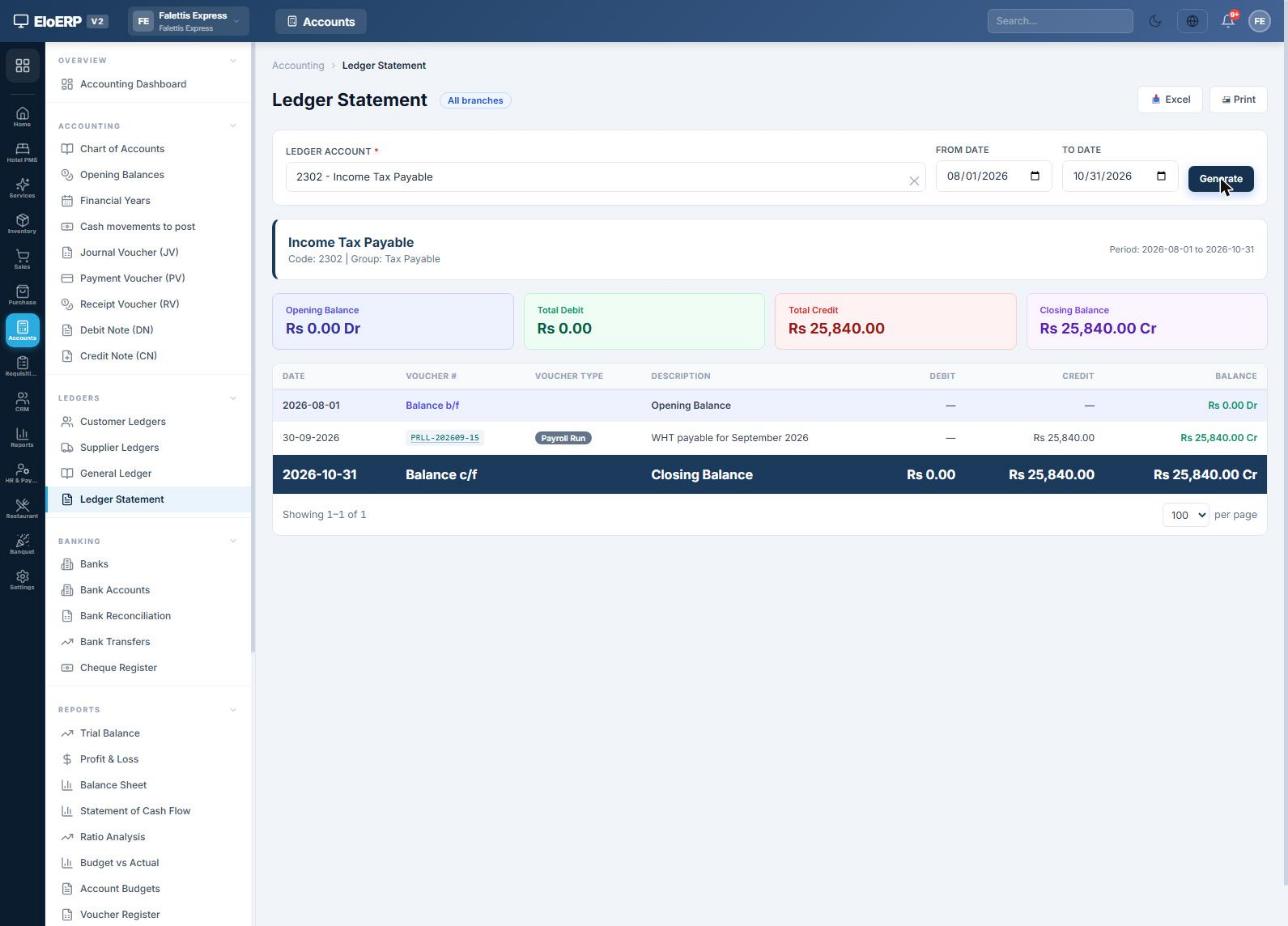This screenshot has width=1288, height=926.
Task: Go to Restaurant module icon
Action: point(22,508)
